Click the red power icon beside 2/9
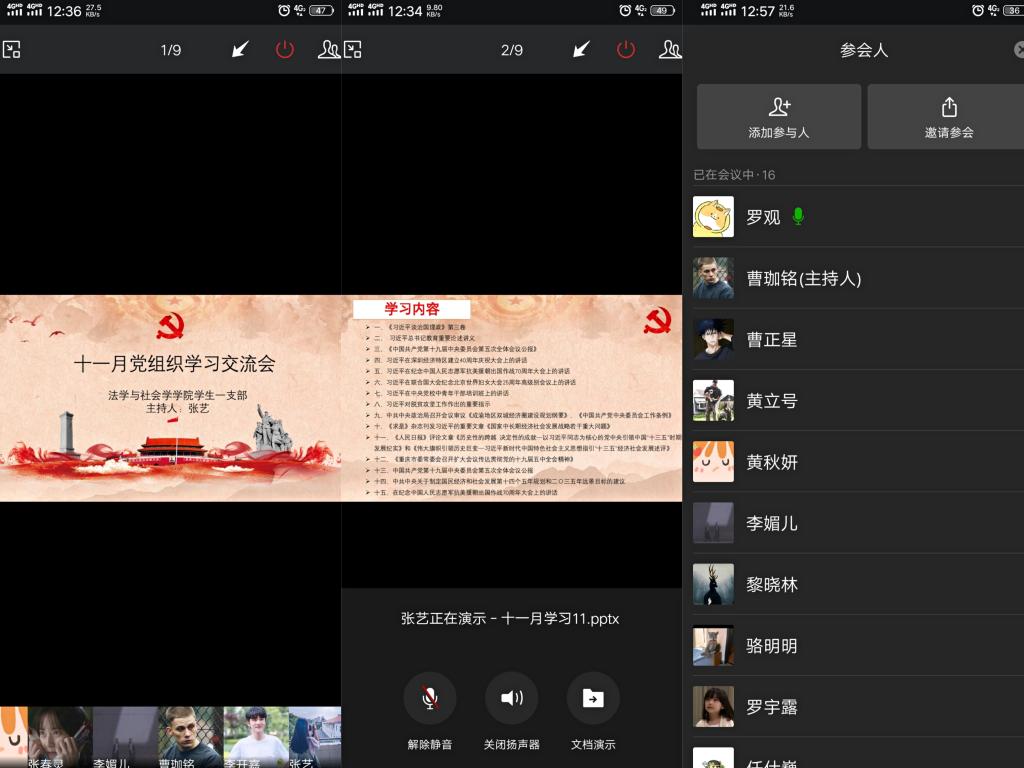Image resolution: width=1024 pixels, height=768 pixels. tap(626, 49)
